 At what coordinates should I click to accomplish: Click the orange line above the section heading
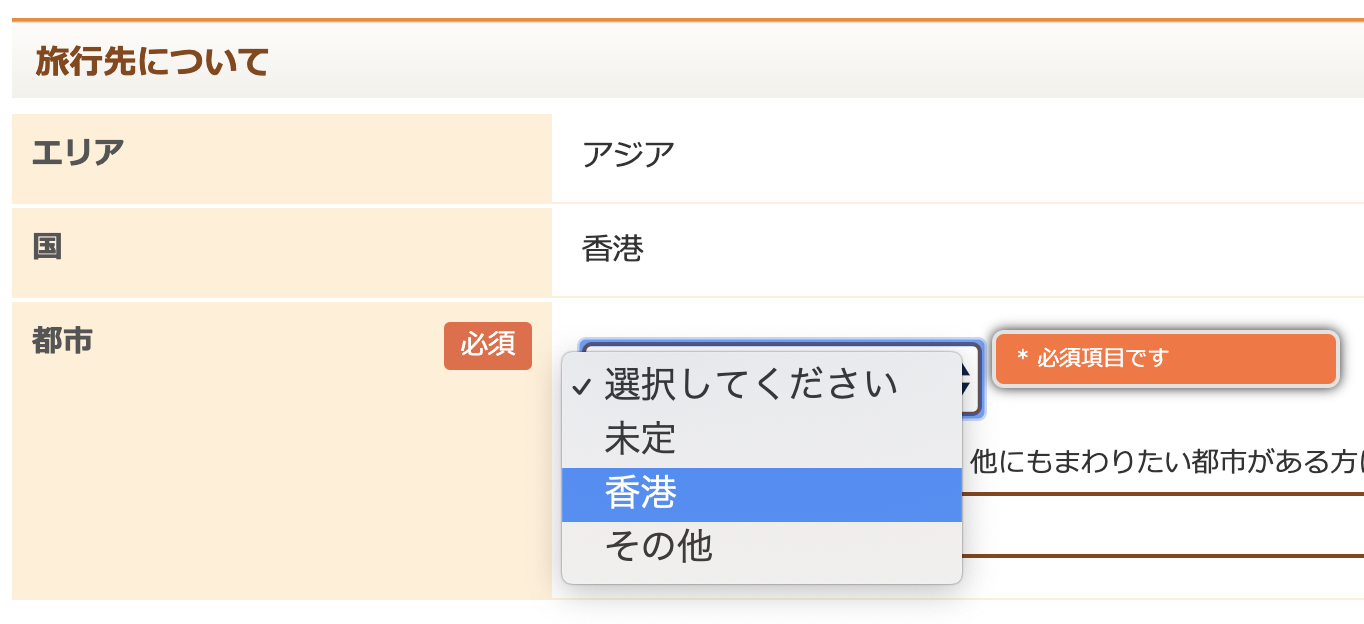click(682, 20)
